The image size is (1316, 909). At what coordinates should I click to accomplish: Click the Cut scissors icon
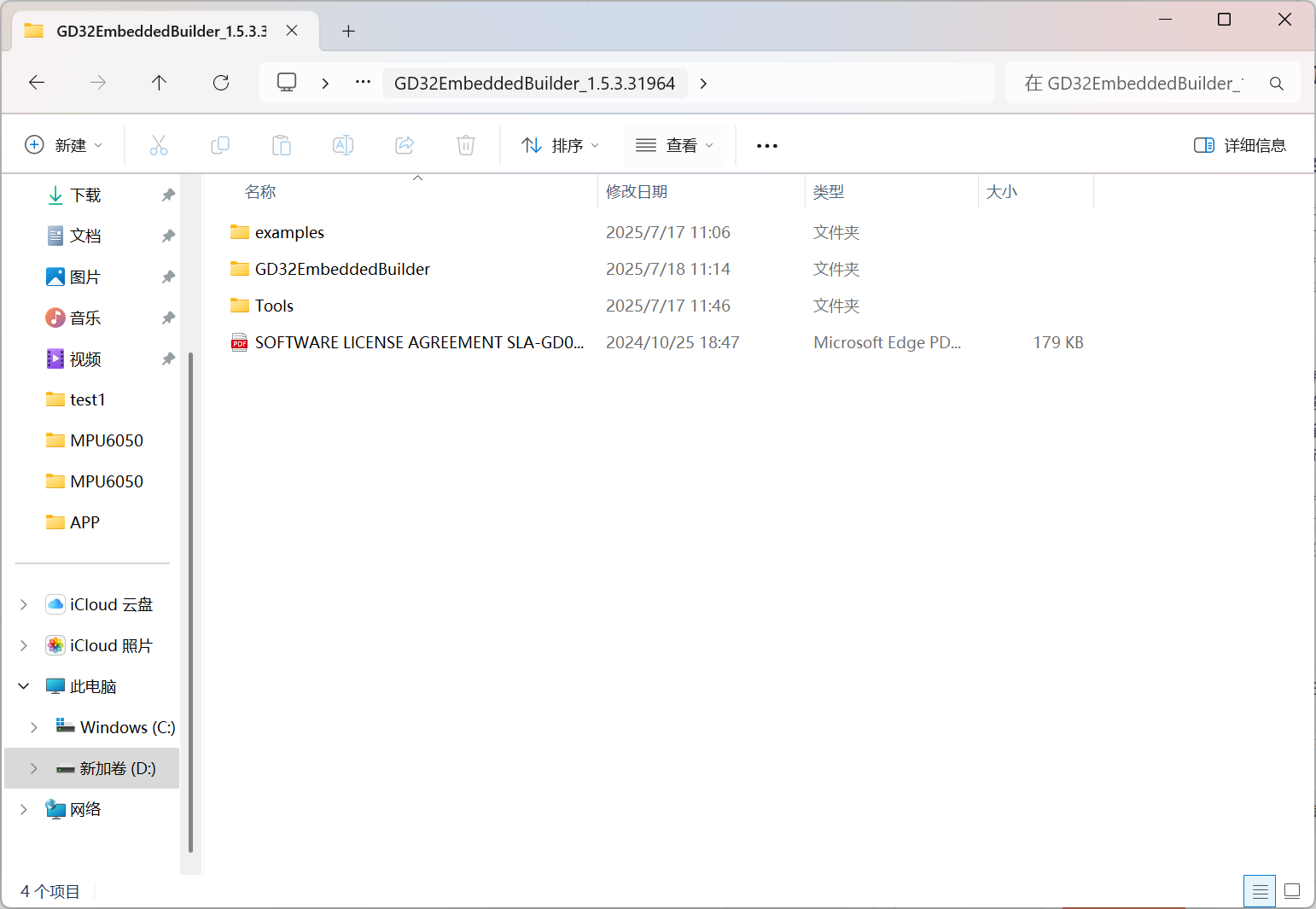point(159,145)
